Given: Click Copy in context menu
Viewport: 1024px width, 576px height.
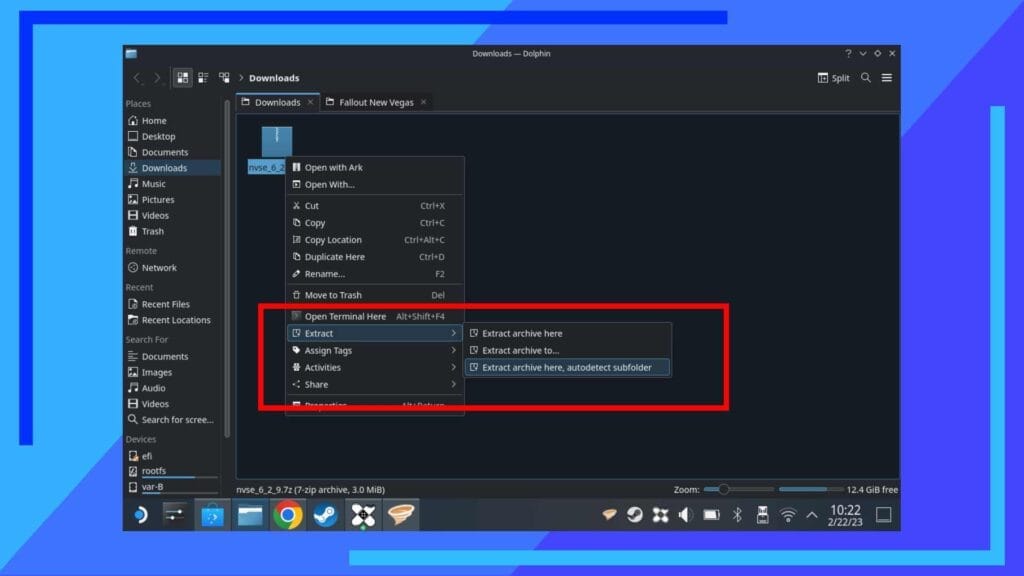Looking at the screenshot, I should pyautogui.click(x=375, y=223).
